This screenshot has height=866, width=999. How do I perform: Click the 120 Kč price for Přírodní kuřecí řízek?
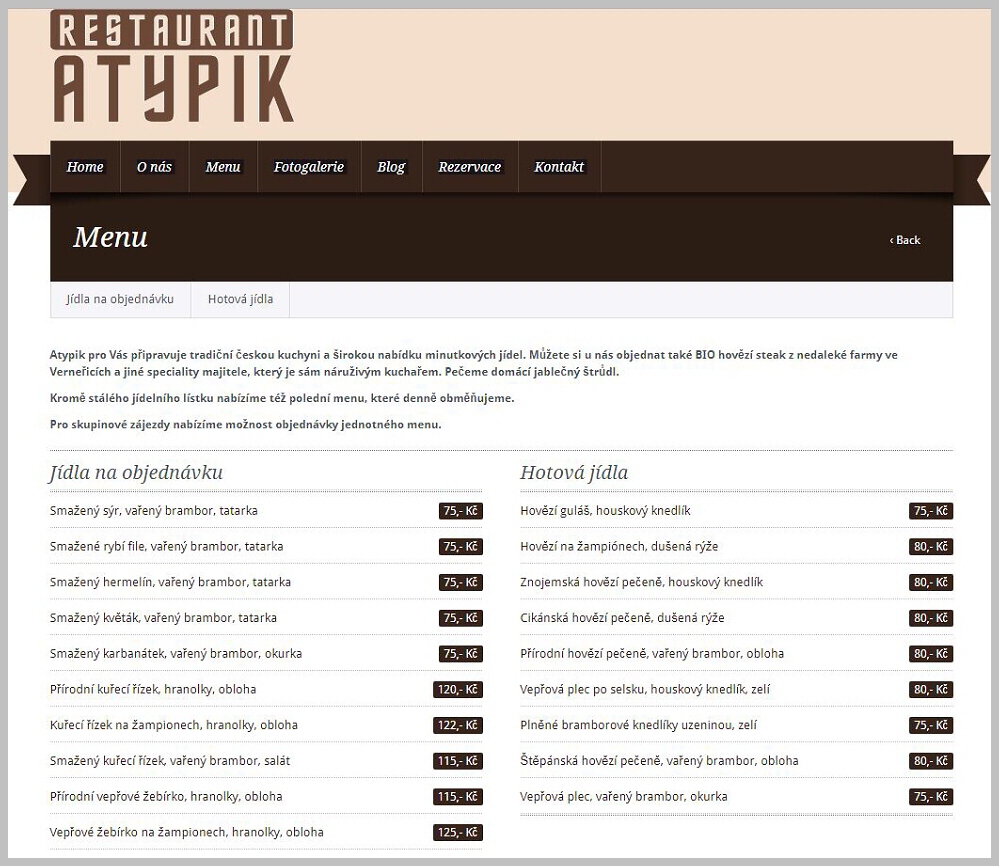(x=458, y=689)
